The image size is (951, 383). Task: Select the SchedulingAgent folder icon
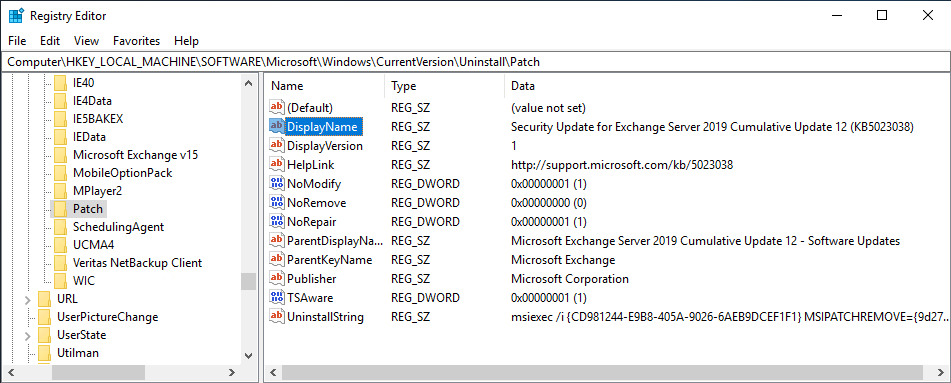tap(59, 227)
